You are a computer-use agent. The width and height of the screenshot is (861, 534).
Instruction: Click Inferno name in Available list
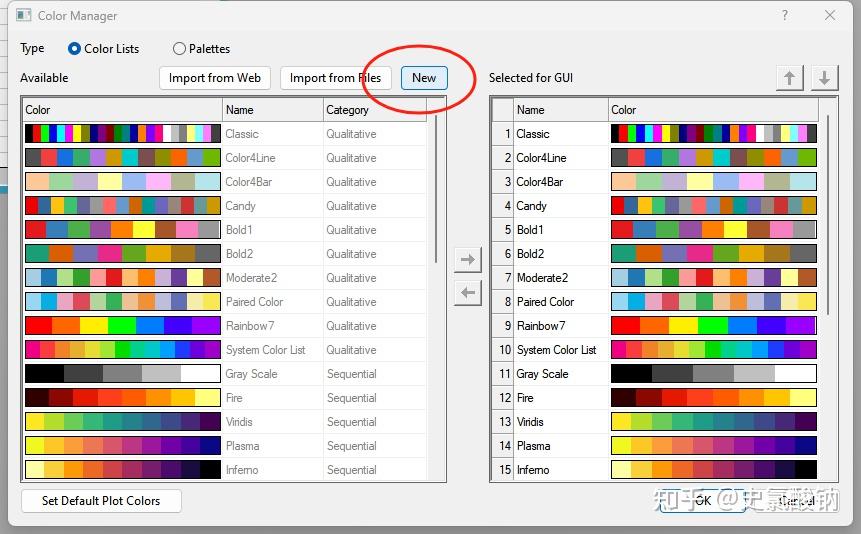click(x=242, y=470)
